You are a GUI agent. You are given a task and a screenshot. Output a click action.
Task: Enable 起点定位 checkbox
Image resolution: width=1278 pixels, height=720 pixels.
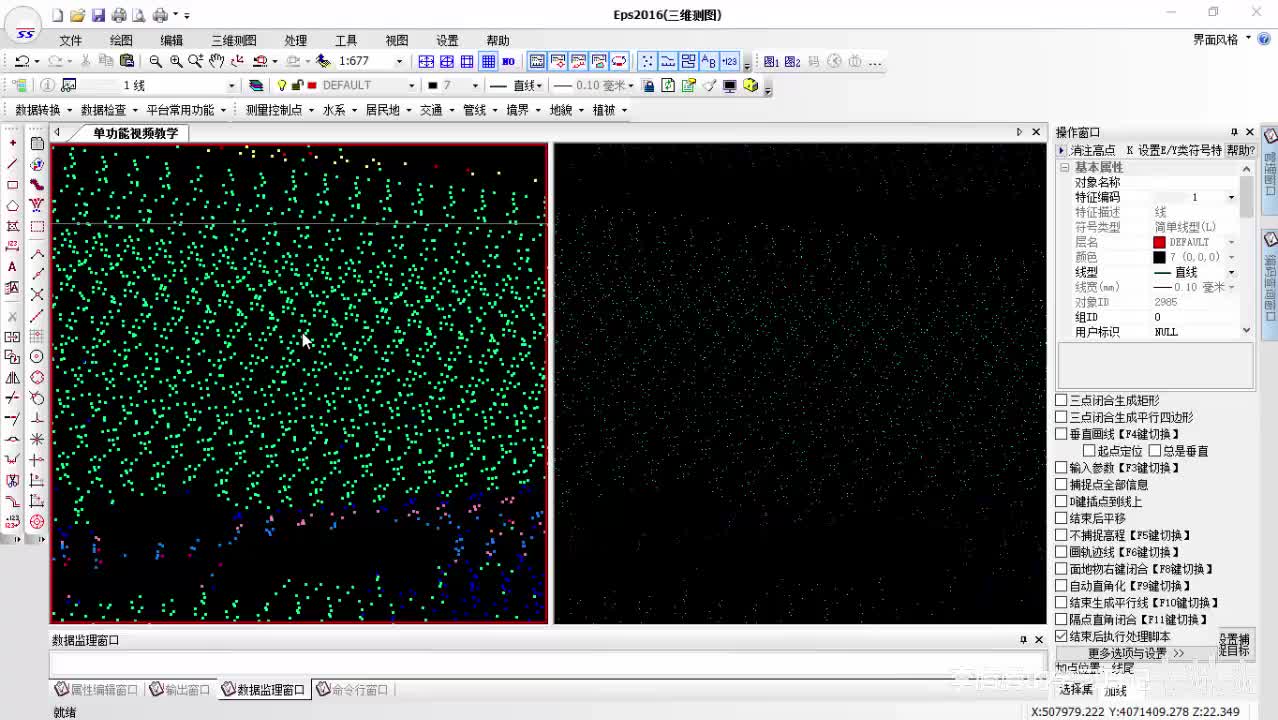(1089, 451)
